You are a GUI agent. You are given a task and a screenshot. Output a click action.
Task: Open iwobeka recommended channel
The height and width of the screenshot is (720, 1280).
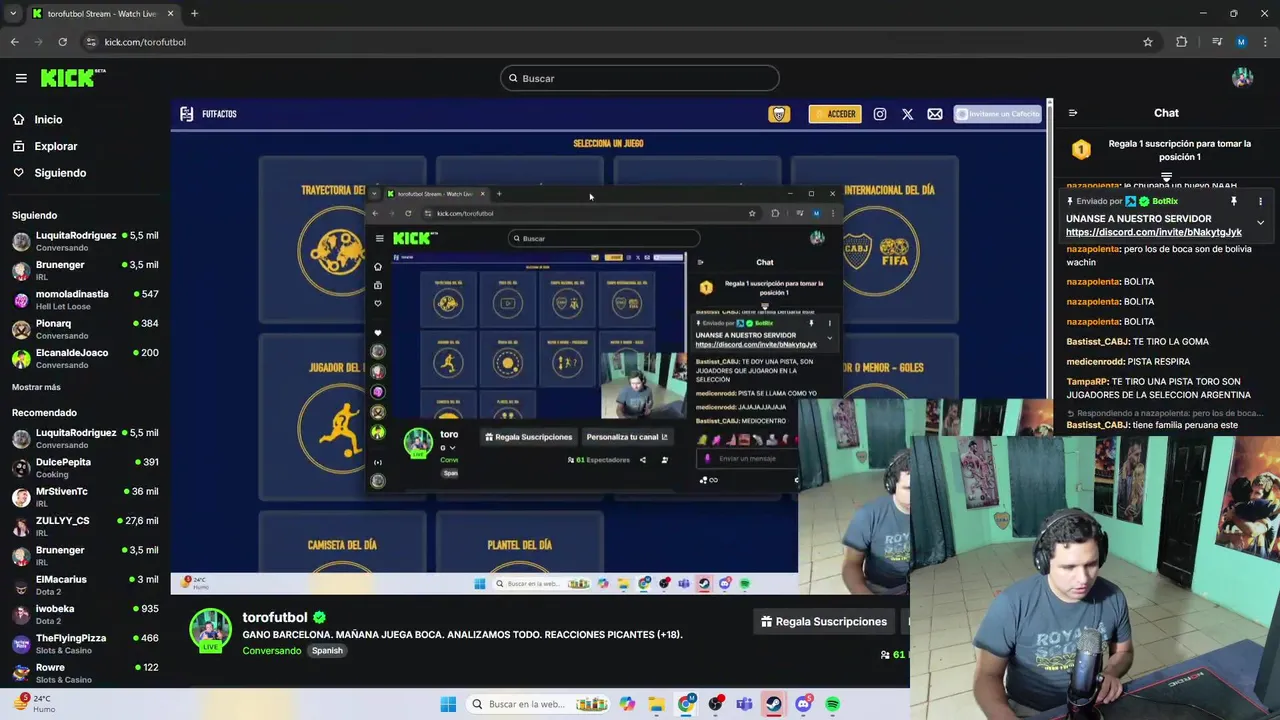pyautogui.click(x=86, y=614)
